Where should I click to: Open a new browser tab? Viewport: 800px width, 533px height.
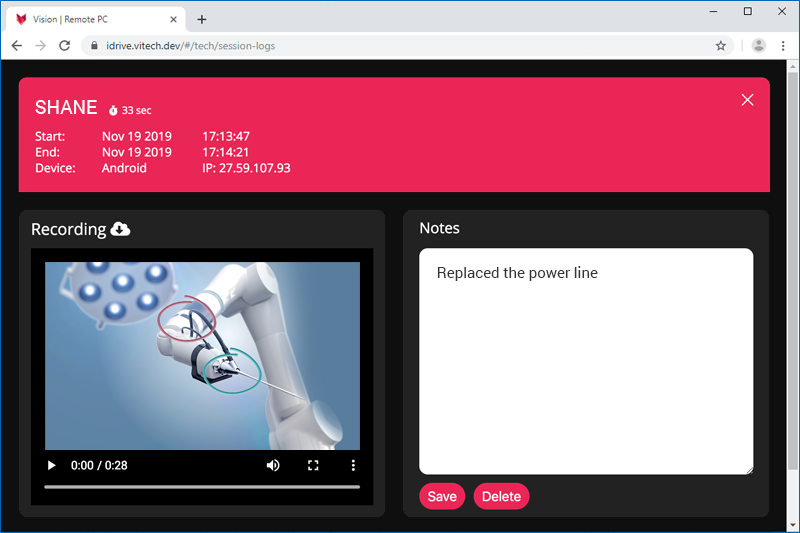coord(202,19)
